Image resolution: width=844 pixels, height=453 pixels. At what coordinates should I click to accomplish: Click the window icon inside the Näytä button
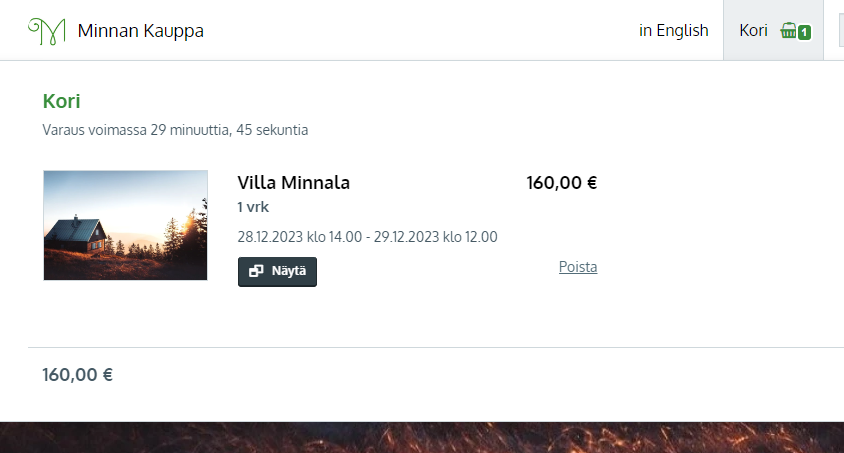tap(256, 271)
